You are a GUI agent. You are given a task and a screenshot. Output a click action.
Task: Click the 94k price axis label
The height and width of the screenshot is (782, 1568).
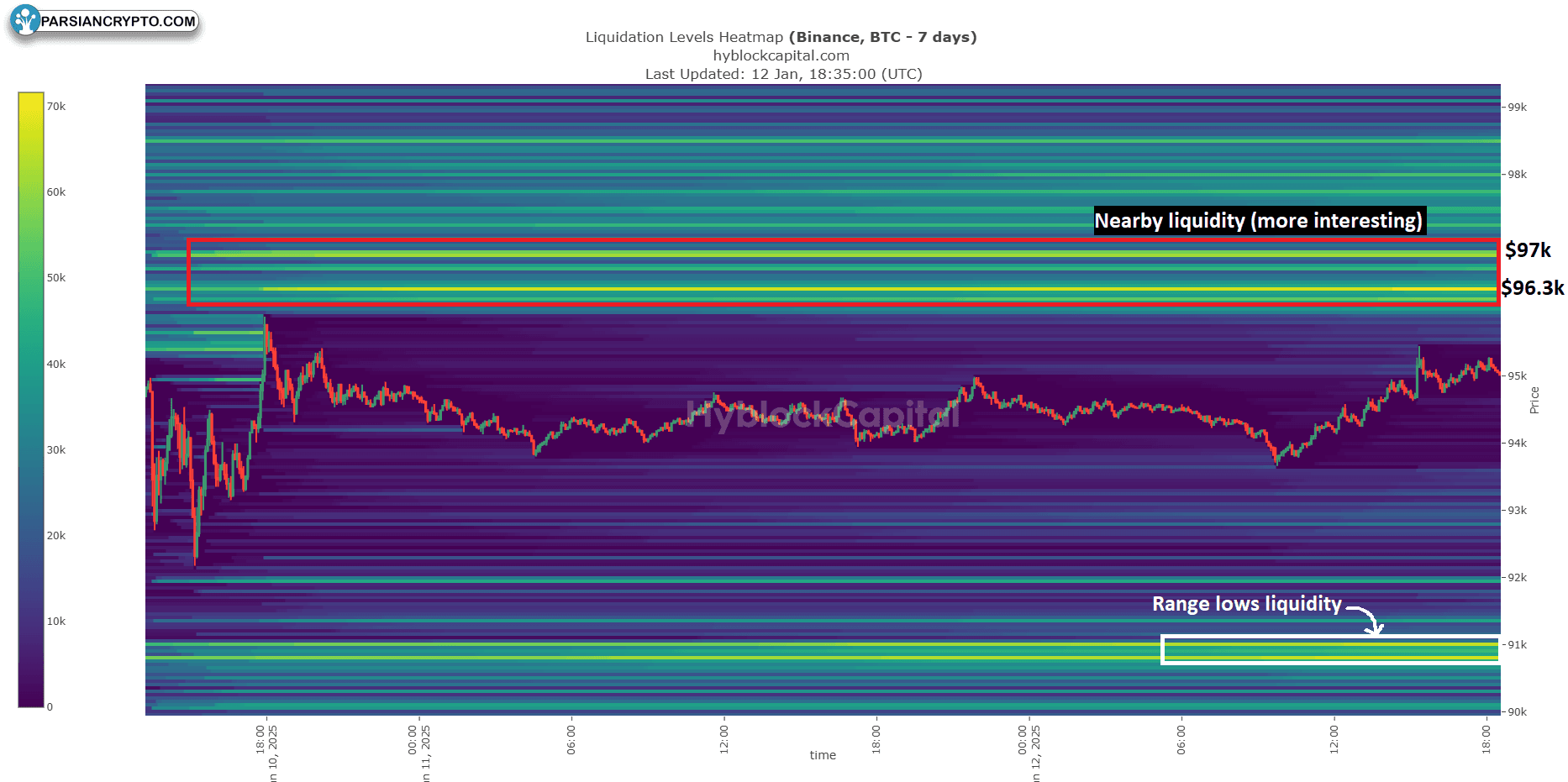1517,443
